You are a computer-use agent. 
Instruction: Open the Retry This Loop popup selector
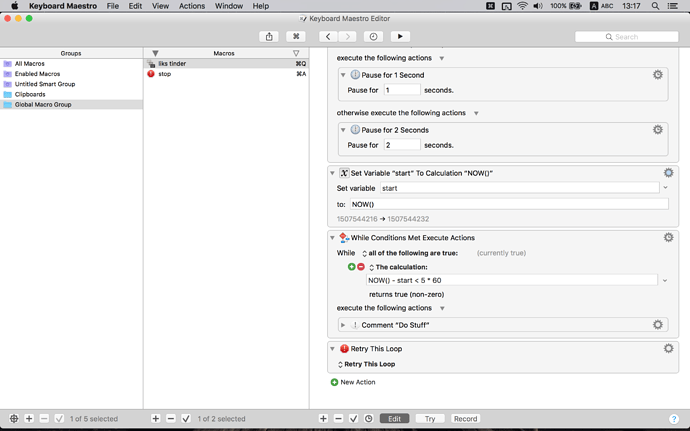tap(366, 364)
